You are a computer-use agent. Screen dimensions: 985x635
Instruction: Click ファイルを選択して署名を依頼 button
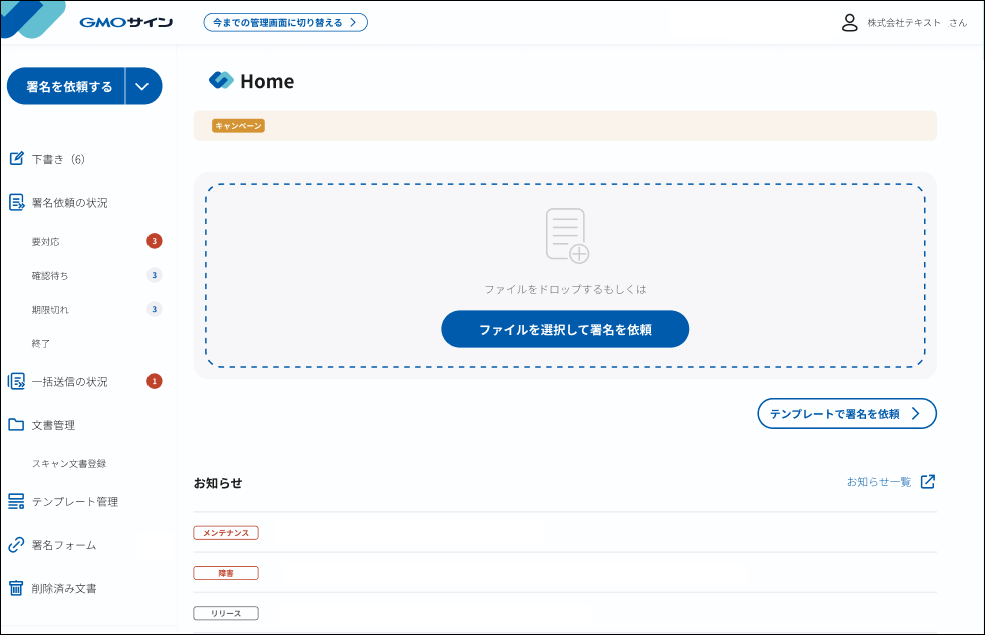pos(565,329)
